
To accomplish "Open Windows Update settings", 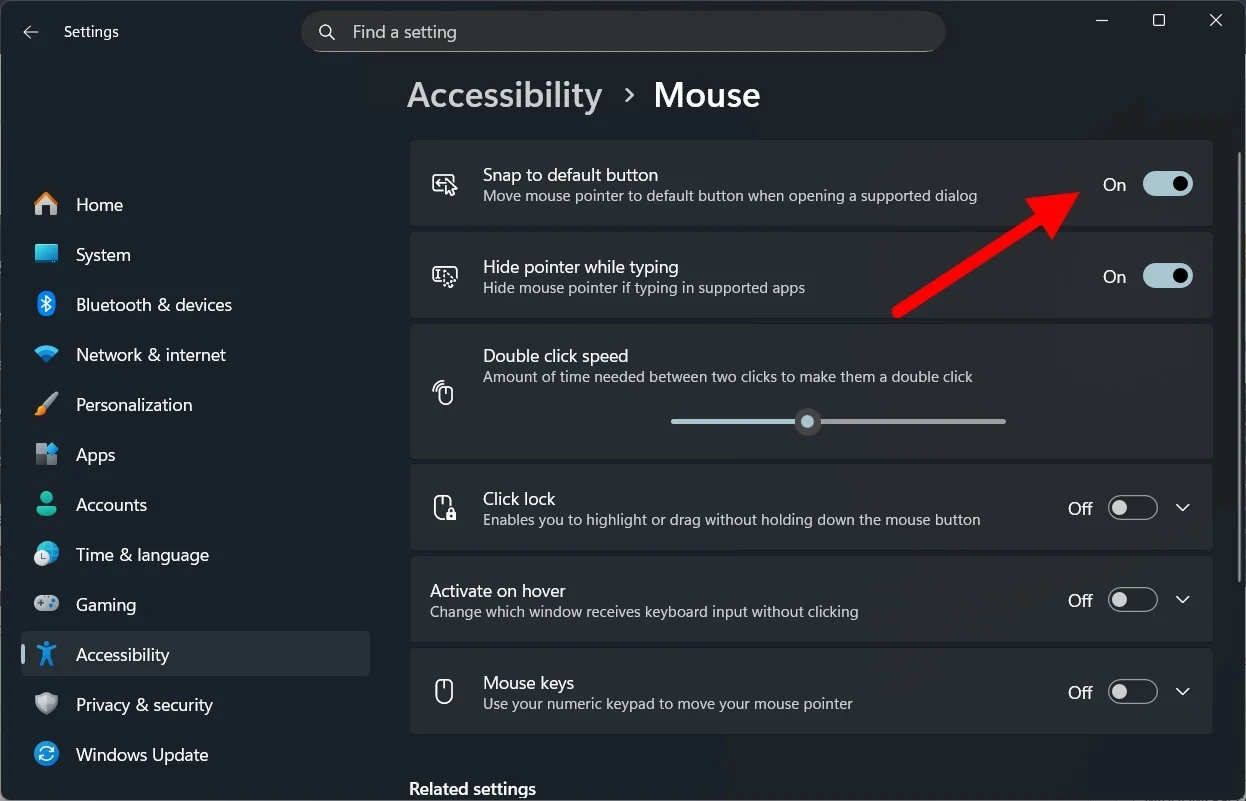I will (141, 754).
